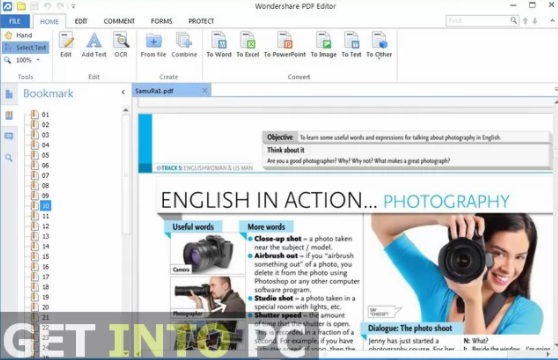
Task: Collapse the Bookmark panel with the arrow
Action: (x=123, y=92)
